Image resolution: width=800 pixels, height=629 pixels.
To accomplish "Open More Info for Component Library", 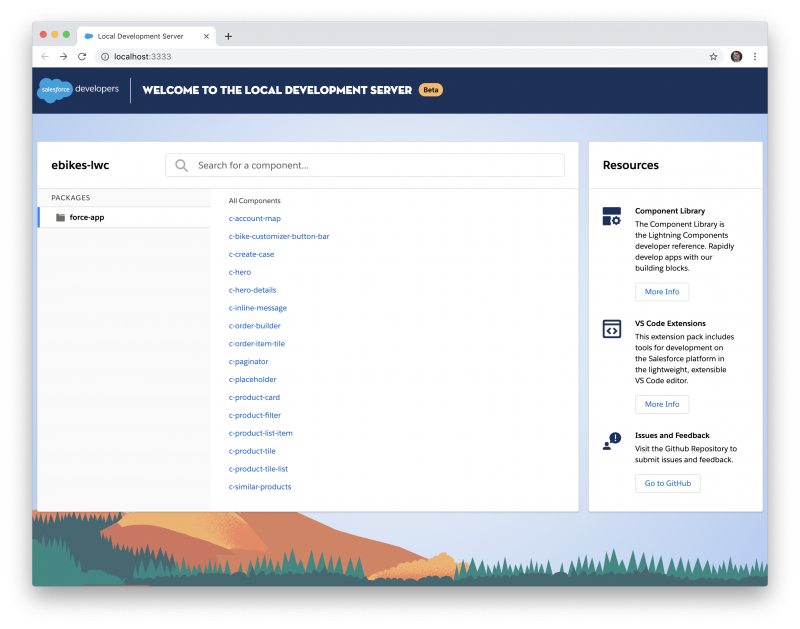I will [662, 292].
